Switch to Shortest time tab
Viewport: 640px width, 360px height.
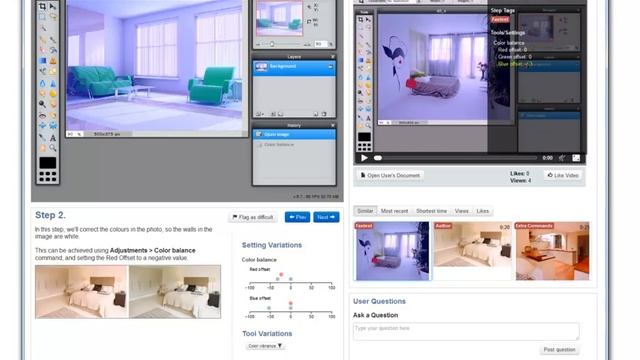(x=431, y=211)
